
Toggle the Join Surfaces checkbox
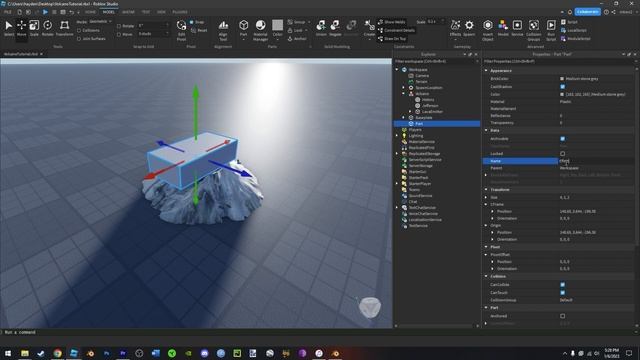pyautogui.click(x=79, y=39)
